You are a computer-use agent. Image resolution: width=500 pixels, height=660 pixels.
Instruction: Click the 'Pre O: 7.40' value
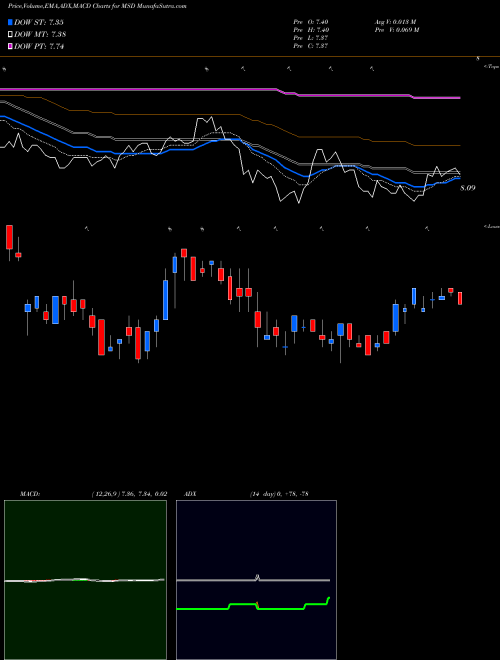pos(311,22)
